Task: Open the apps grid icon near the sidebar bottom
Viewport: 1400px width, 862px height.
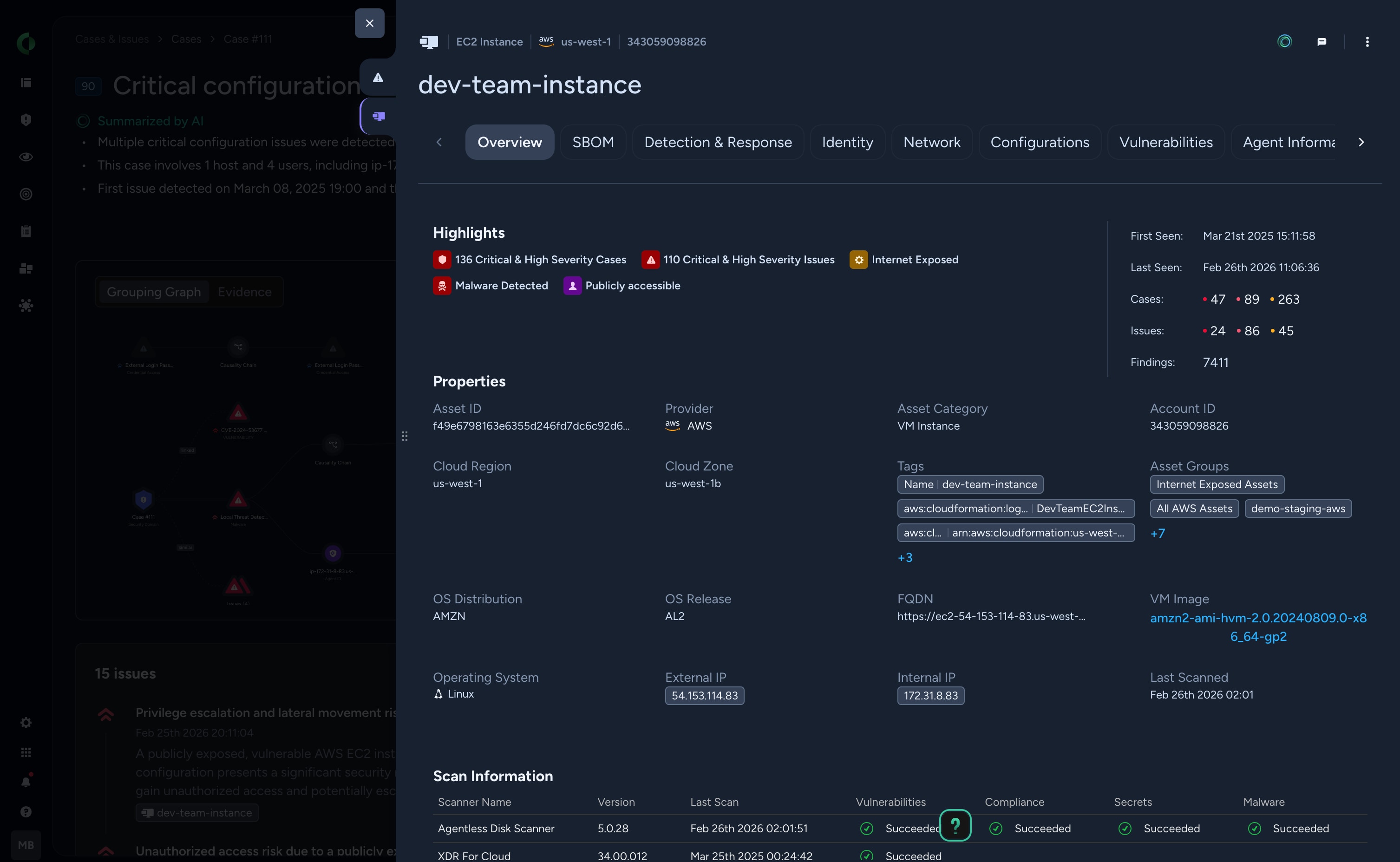Action: coord(26,752)
